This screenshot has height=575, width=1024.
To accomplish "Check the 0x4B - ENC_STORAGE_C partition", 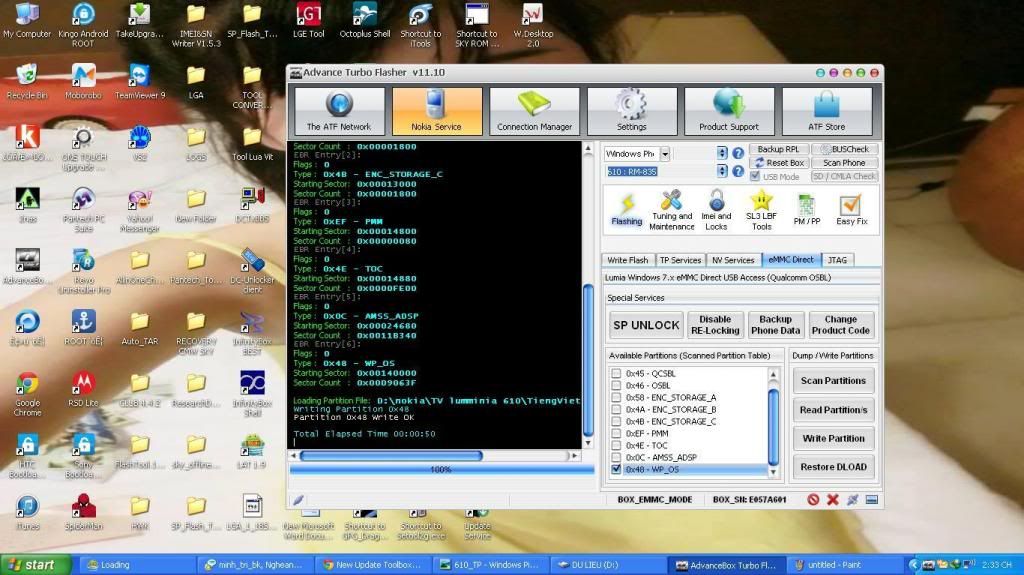I will tap(616, 421).
